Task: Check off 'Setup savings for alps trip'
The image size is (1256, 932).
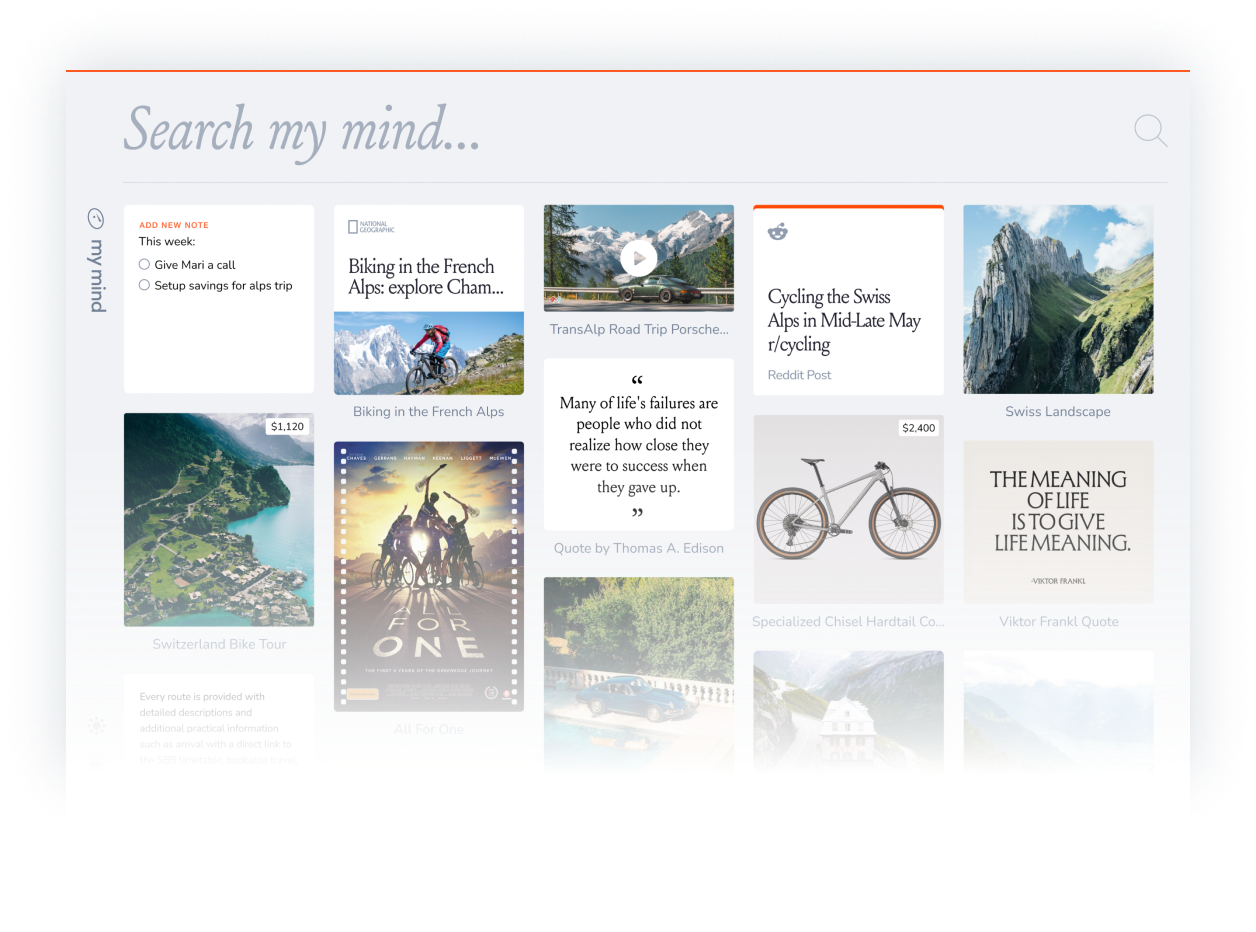Action: pos(145,286)
